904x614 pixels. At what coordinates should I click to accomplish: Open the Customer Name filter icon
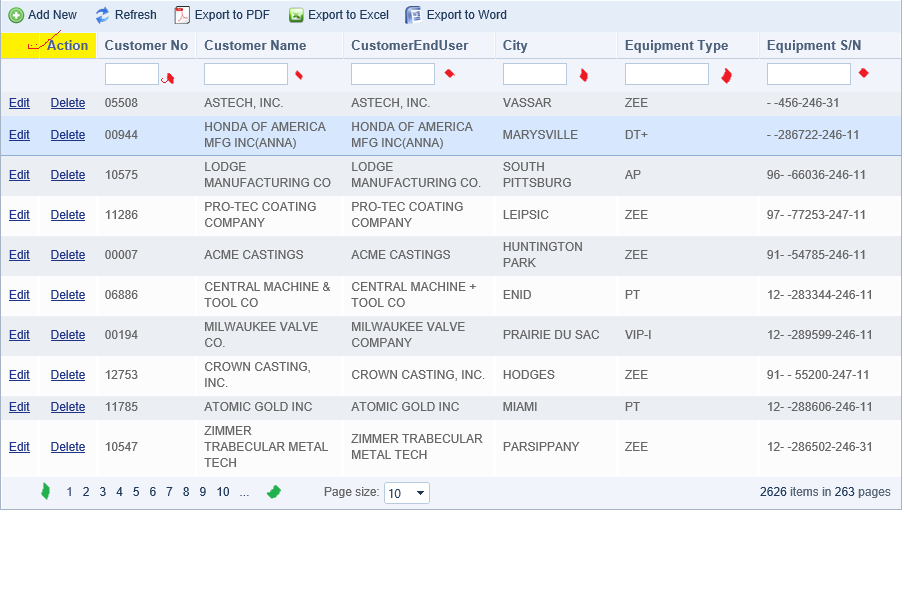pos(299,75)
